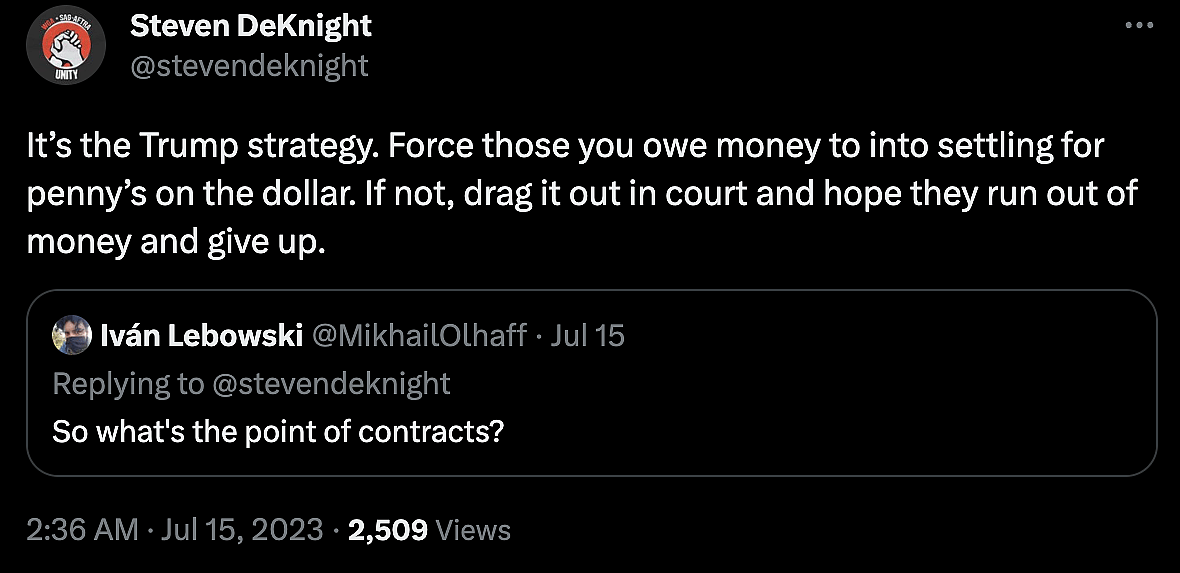Open the @stevendeknight handle below the name
The width and height of the screenshot is (1180, 573).
(249, 66)
